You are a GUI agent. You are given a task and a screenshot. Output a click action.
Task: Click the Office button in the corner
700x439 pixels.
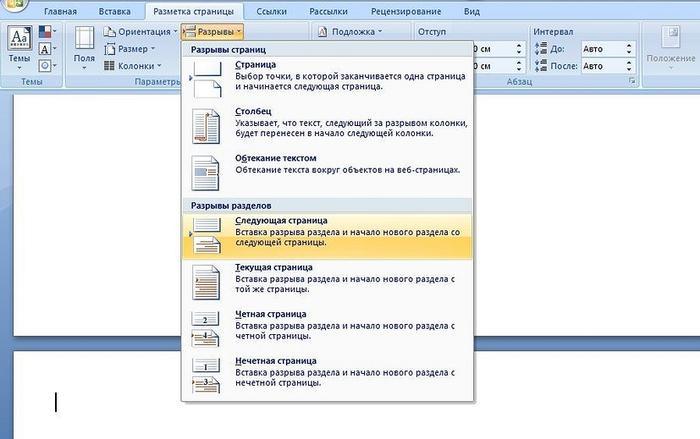coord(10,6)
